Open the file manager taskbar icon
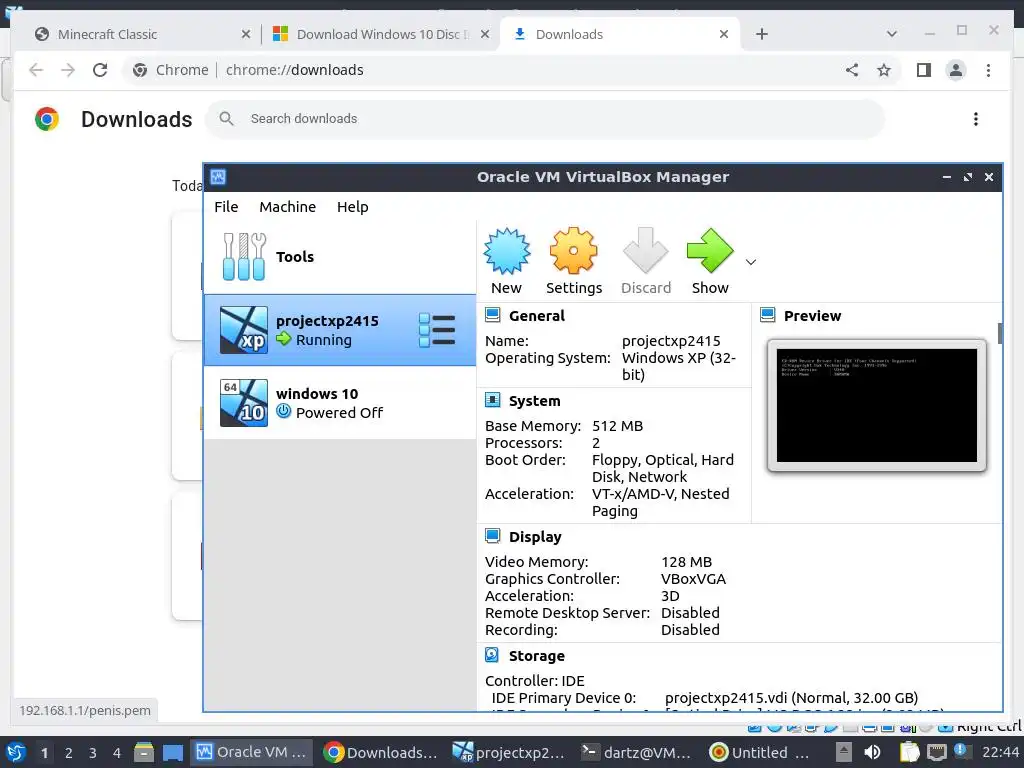1024x768 pixels. pos(144,753)
